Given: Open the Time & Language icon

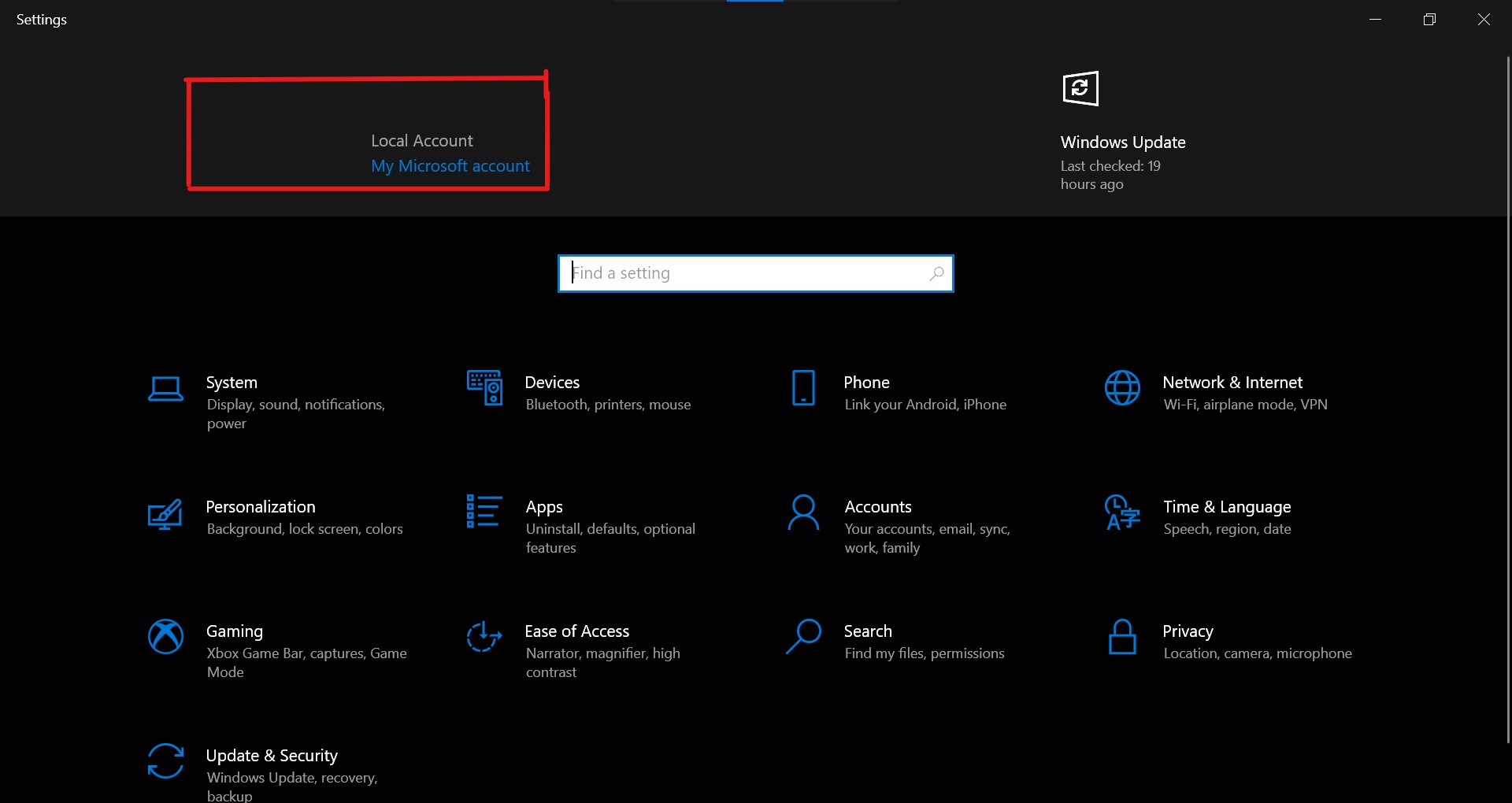Looking at the screenshot, I should 1122,513.
